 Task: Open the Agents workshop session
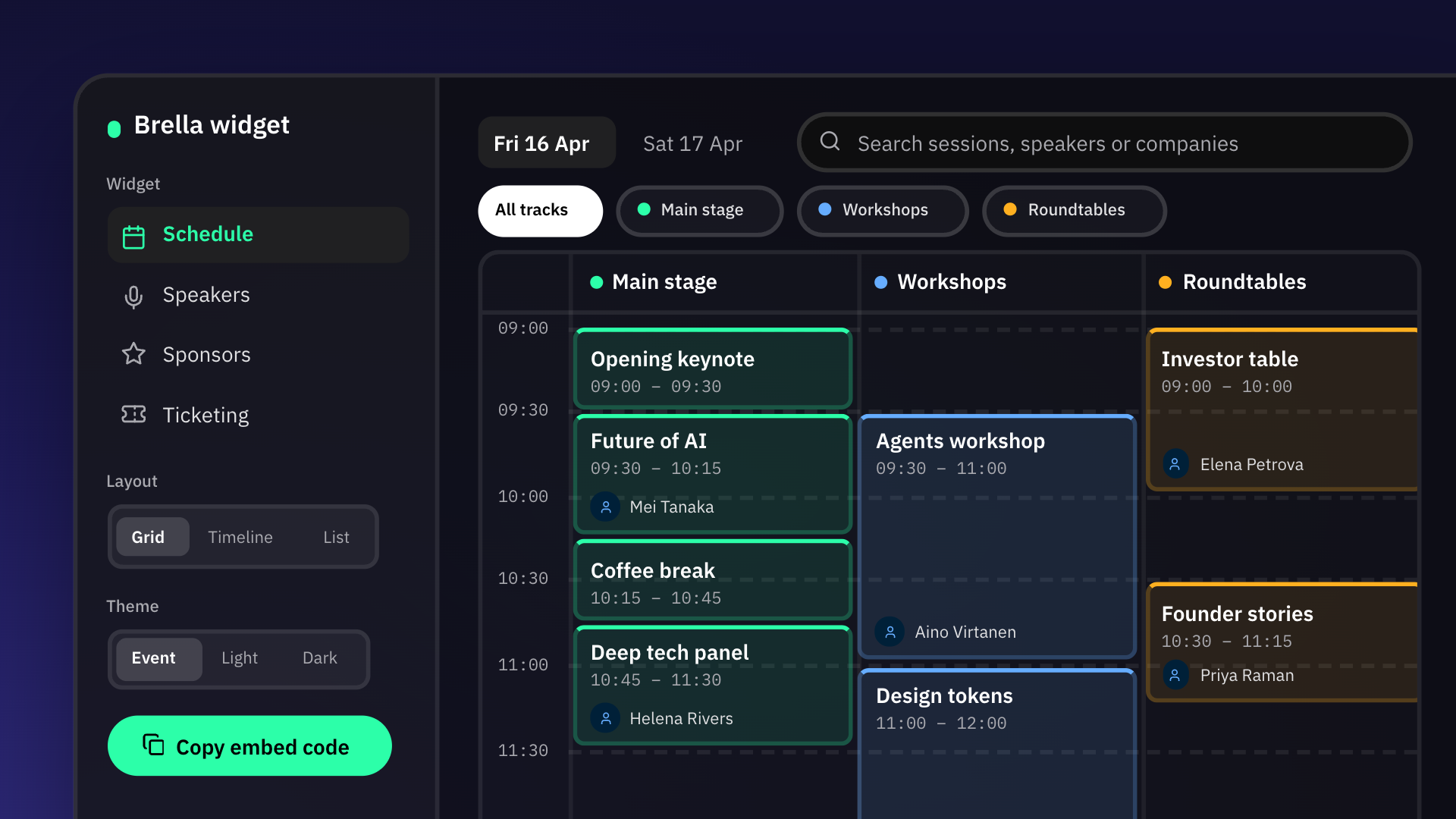(997, 536)
